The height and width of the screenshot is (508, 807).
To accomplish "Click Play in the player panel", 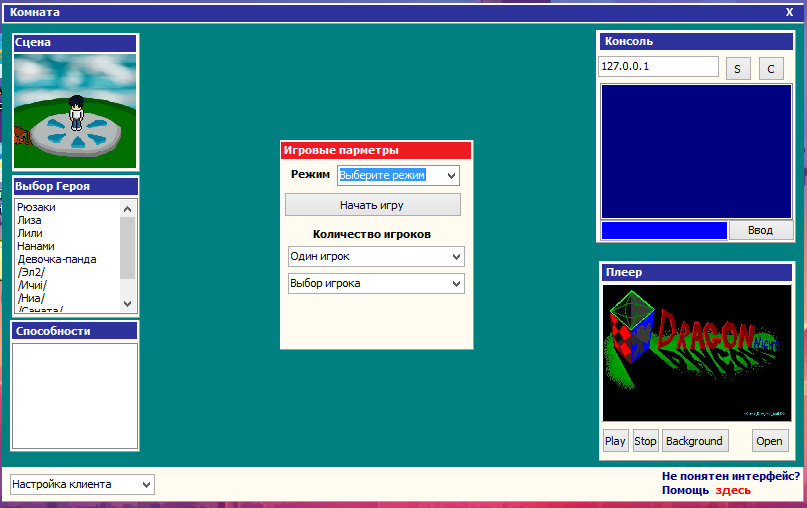I will [616, 441].
